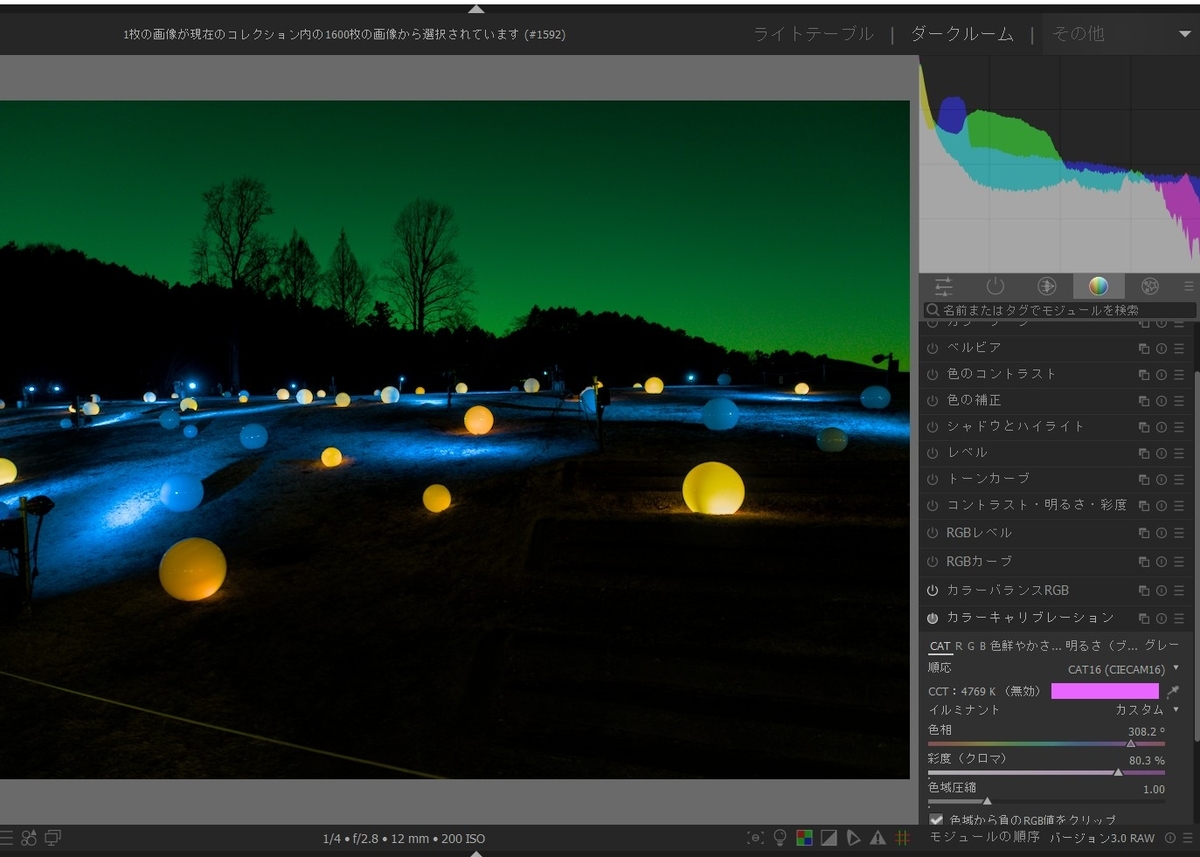1200x857 pixels.
Task: Switch to the technical modules group tab
Action: 1047,287
